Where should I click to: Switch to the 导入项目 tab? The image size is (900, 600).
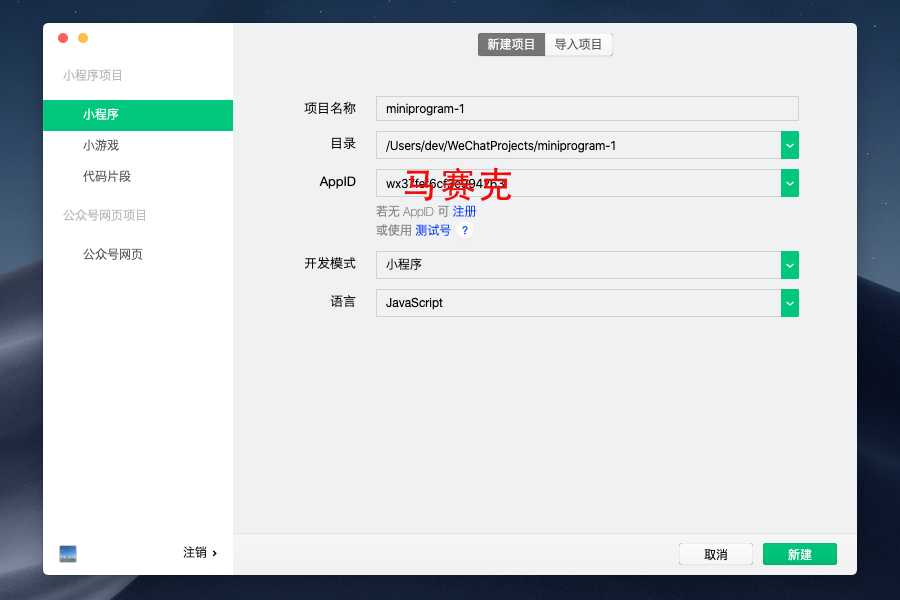[578, 44]
